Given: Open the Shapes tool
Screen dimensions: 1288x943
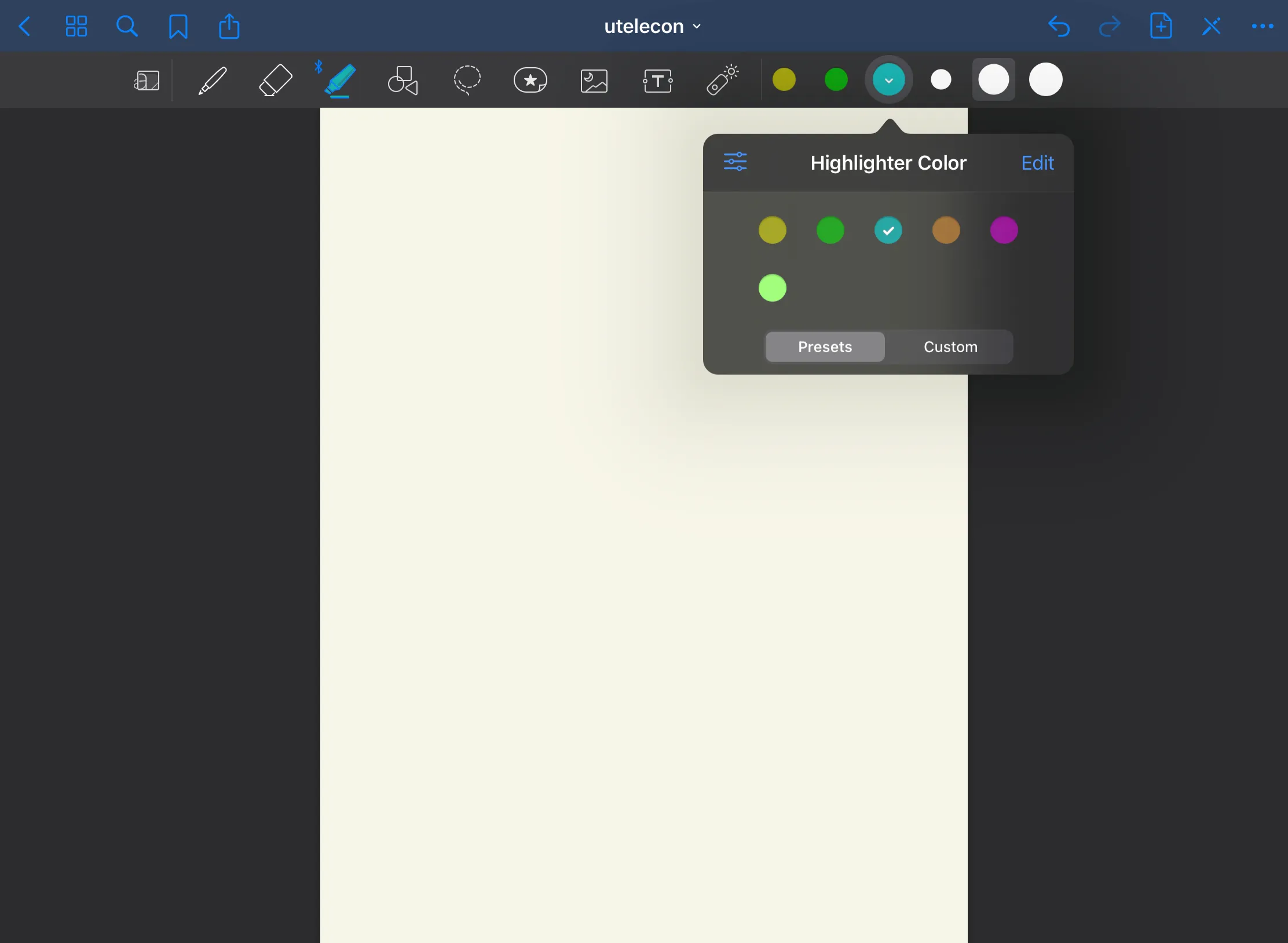Looking at the screenshot, I should point(403,80).
